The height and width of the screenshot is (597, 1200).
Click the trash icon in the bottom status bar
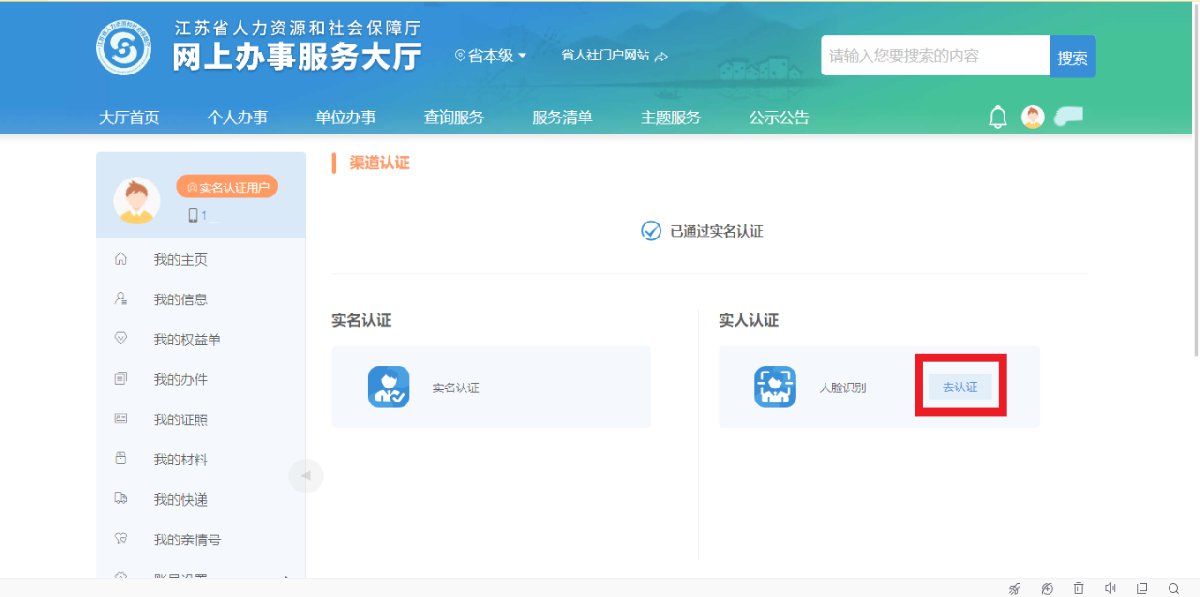[1078, 588]
